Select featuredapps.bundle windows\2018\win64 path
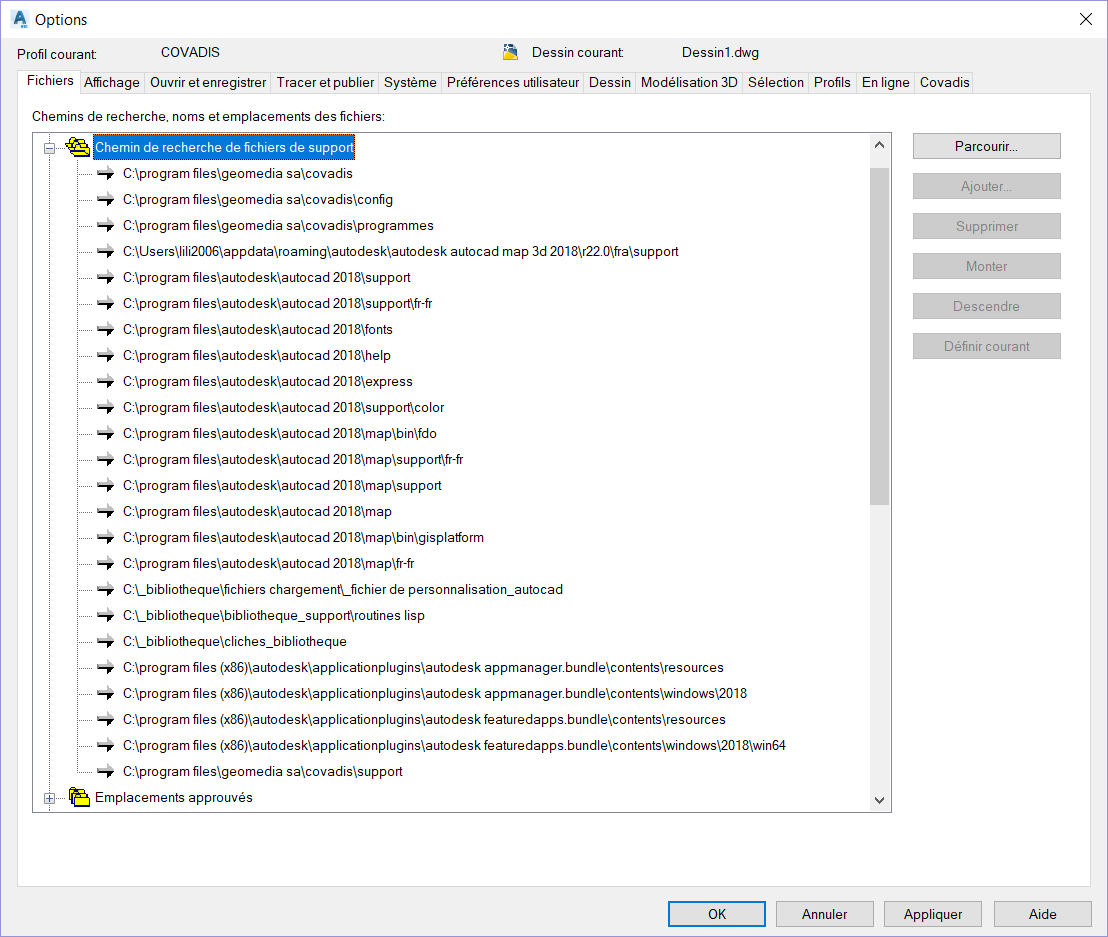Image resolution: width=1108 pixels, height=937 pixels. [454, 746]
